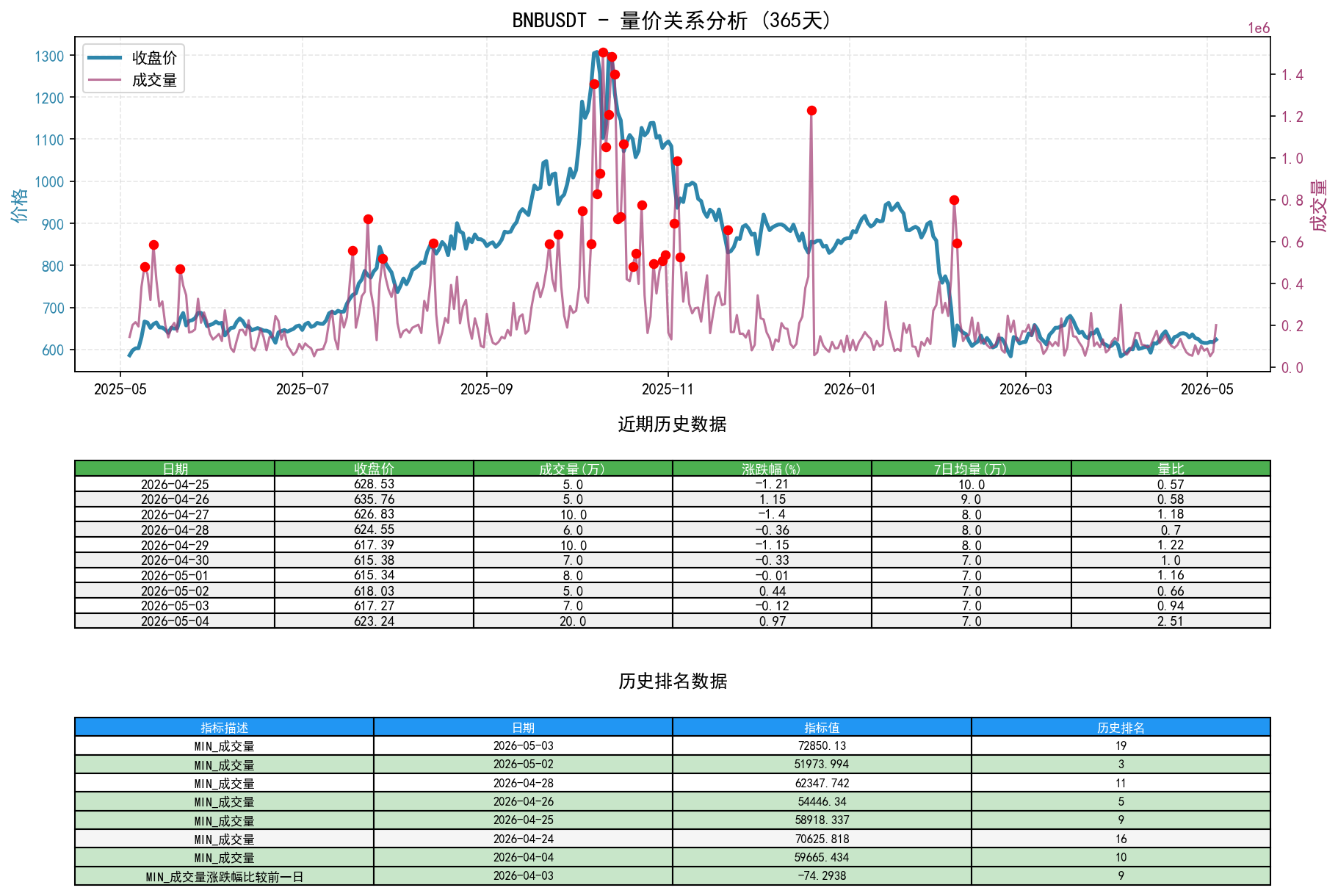The image size is (1338, 896).
Task: Click the topmost red marker of February 2026 volume spike
Action: click(x=954, y=200)
